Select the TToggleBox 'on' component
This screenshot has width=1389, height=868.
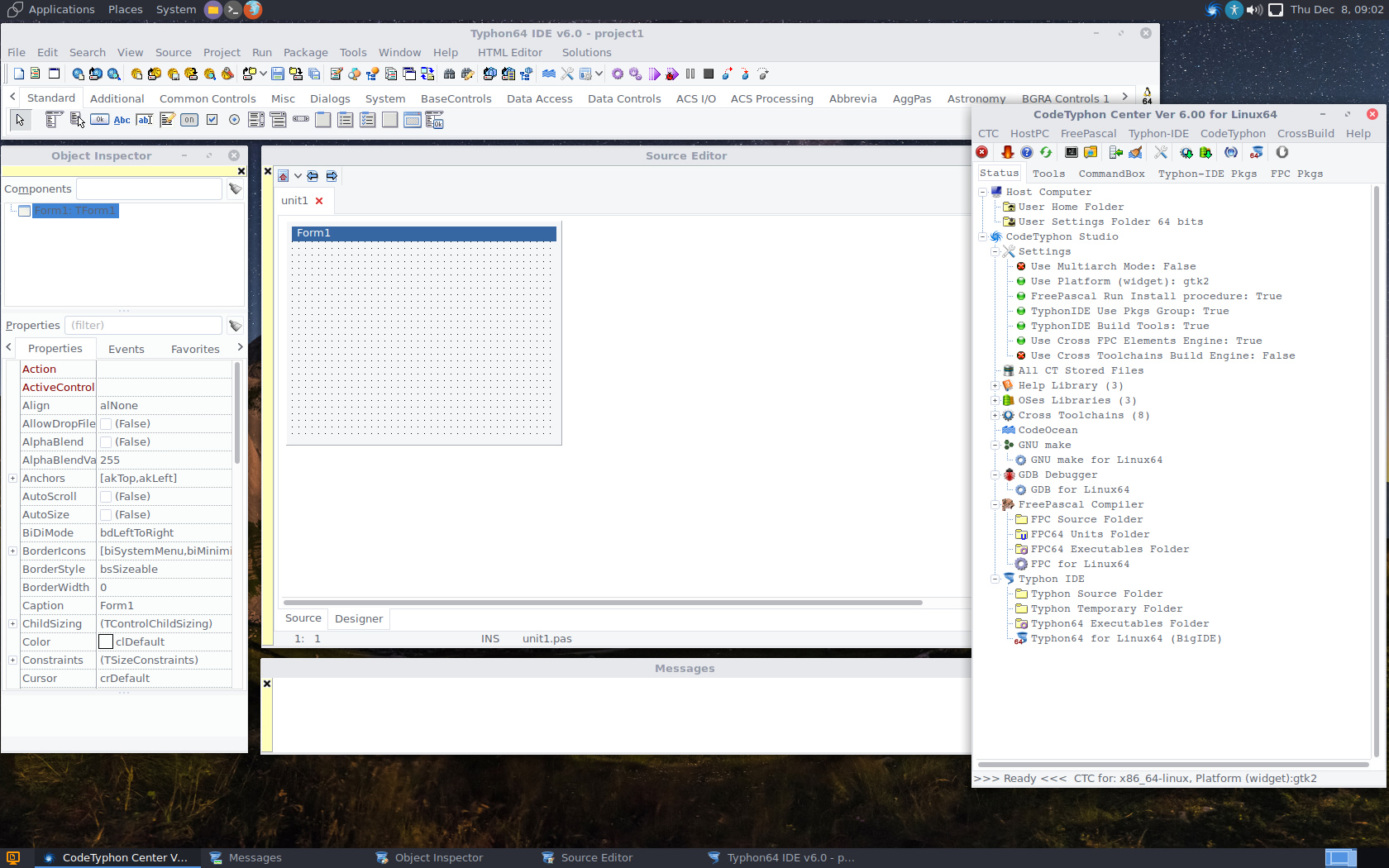[x=189, y=120]
